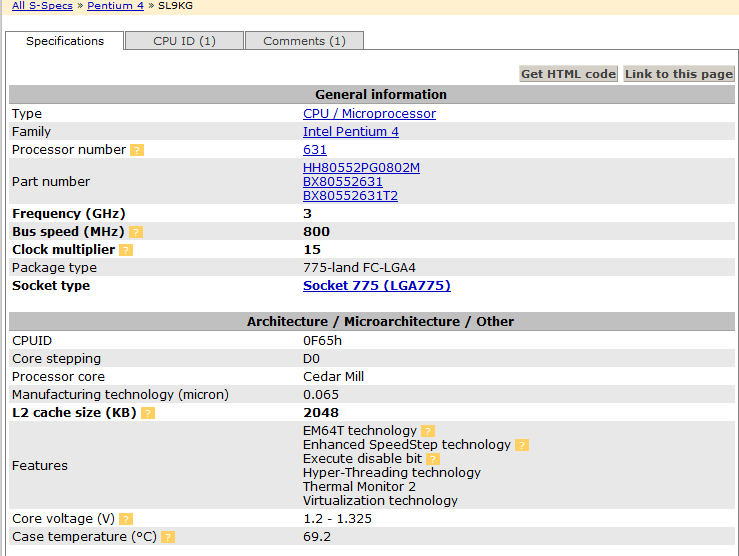Click help icon next to Processor number
Image resolution: width=739 pixels, height=556 pixels.
137,150
